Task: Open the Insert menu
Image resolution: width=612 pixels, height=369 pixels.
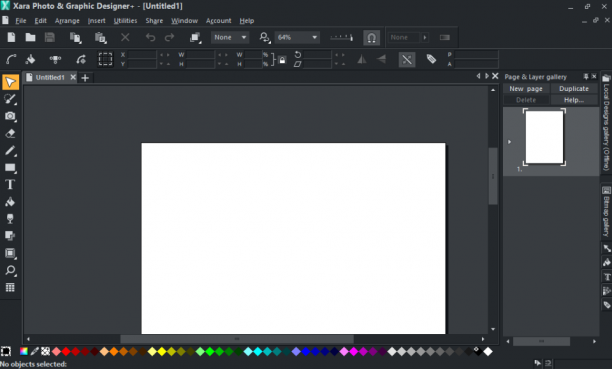Action: coord(96,21)
